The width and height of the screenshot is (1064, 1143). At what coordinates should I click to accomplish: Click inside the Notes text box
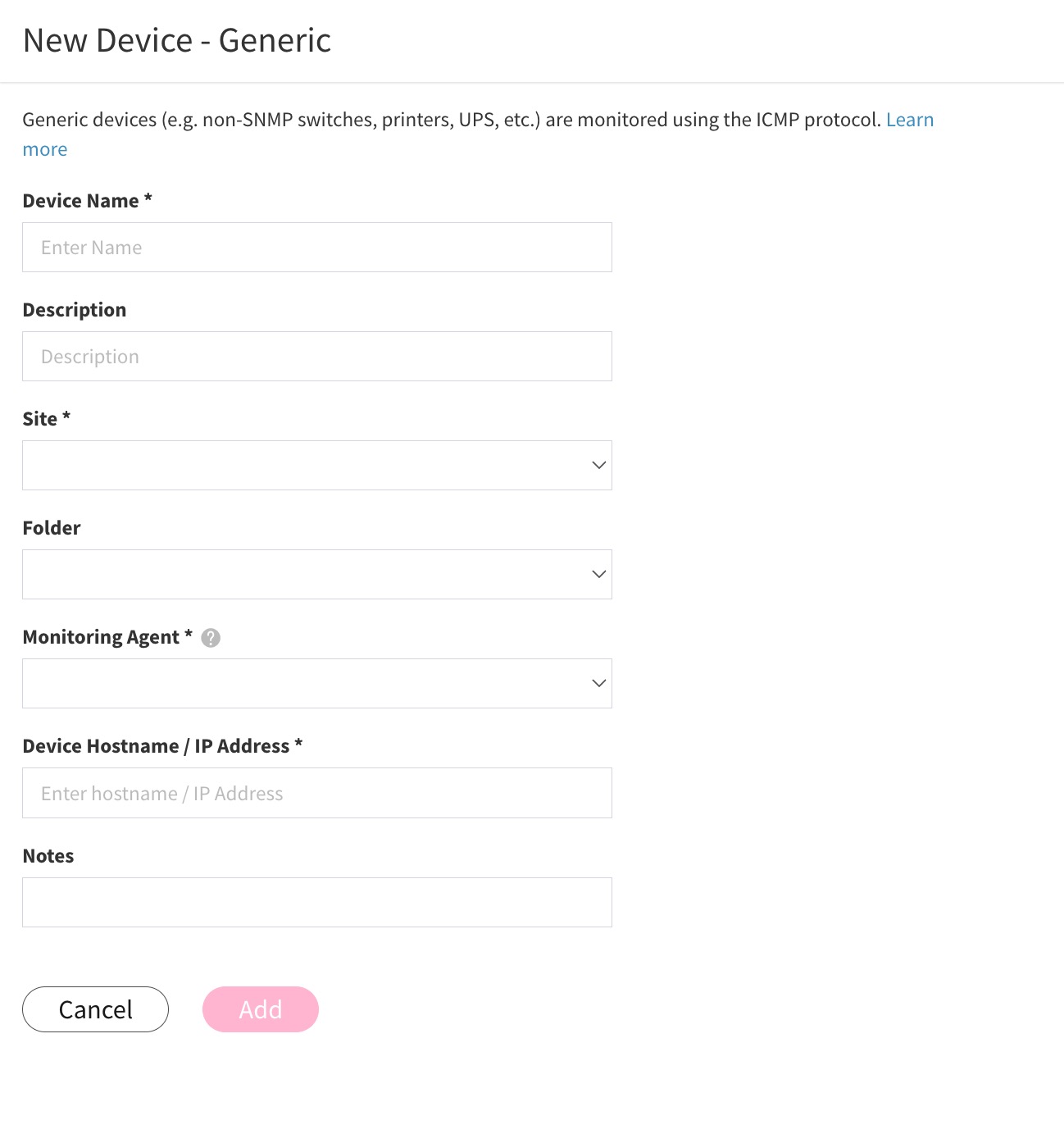(x=317, y=902)
